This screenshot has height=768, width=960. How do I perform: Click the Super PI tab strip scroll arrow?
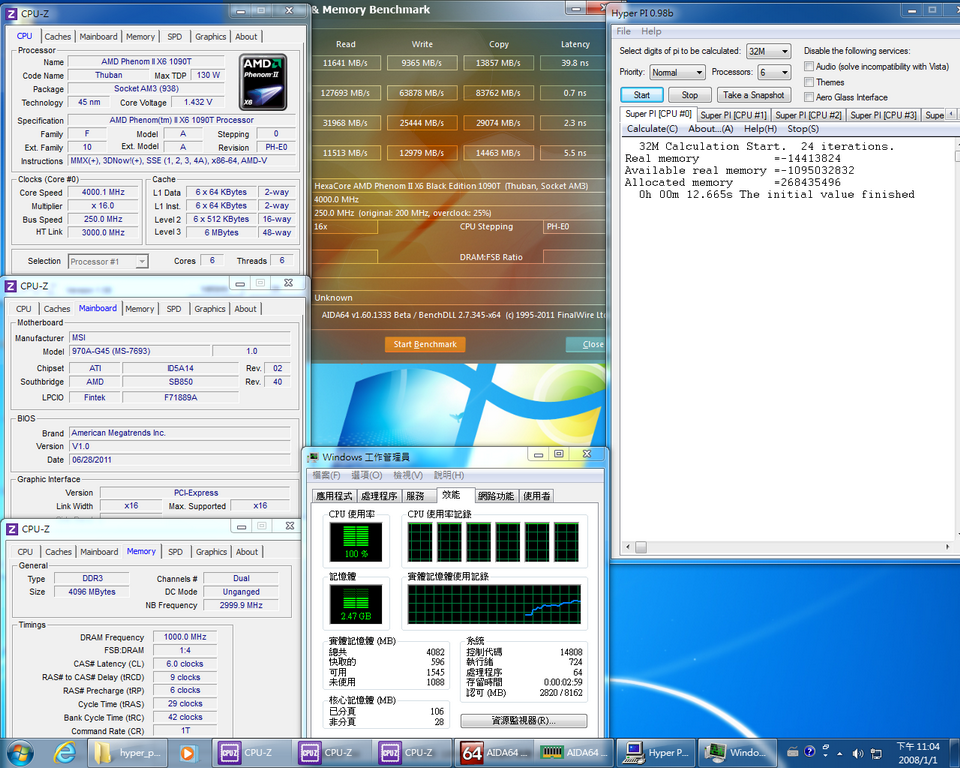pos(950,114)
